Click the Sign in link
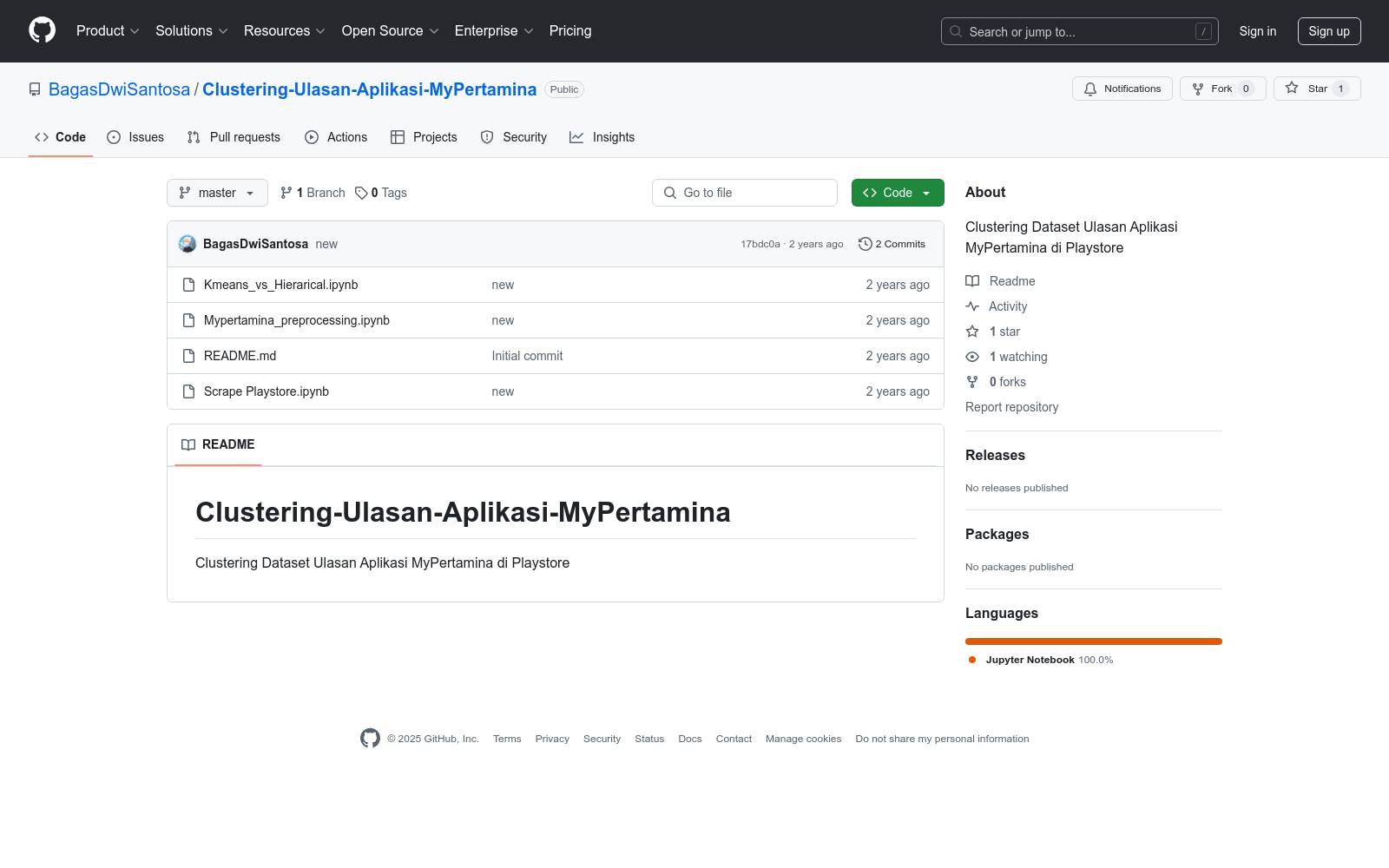The image size is (1389, 868). [x=1258, y=31]
